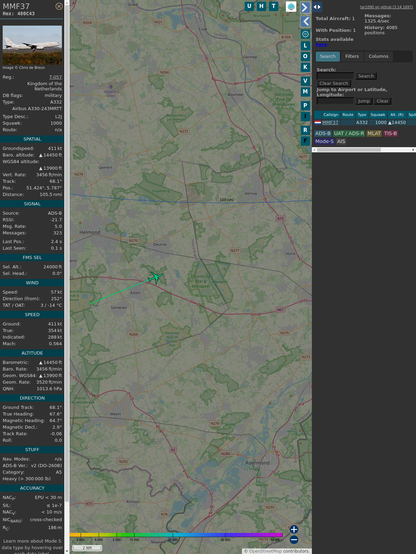Click the R map option button
This screenshot has width=416, height=554.
(305, 130)
